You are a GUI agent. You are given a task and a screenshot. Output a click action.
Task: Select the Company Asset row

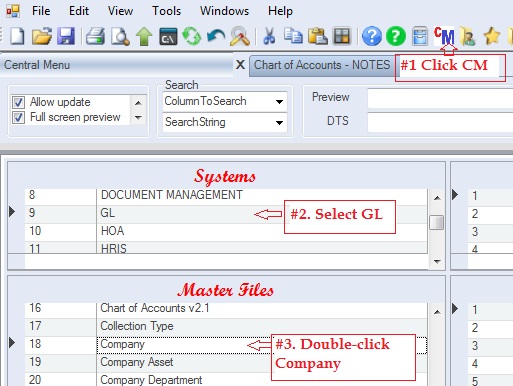(262, 363)
